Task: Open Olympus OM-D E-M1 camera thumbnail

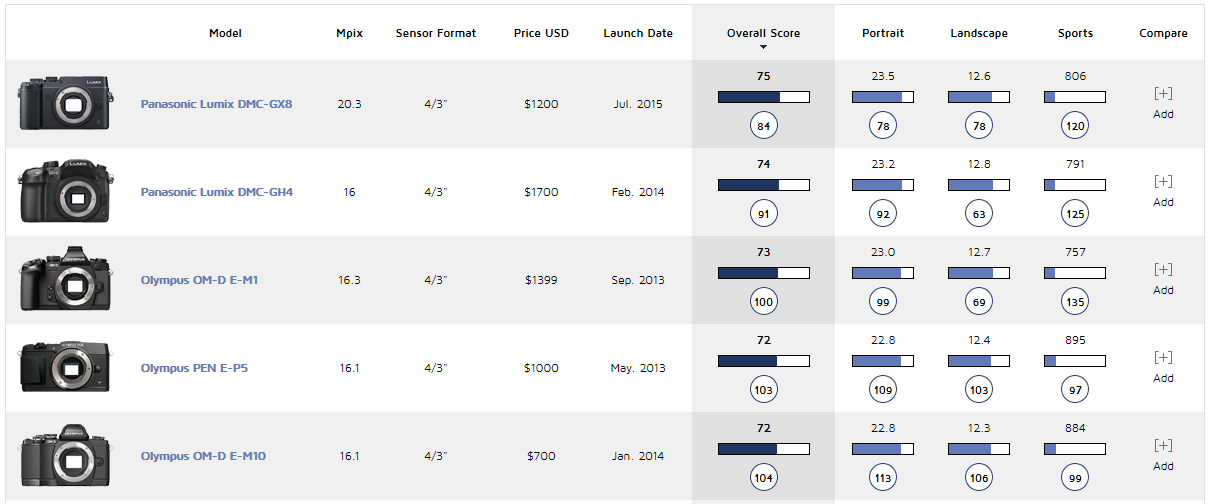Action: (x=65, y=279)
